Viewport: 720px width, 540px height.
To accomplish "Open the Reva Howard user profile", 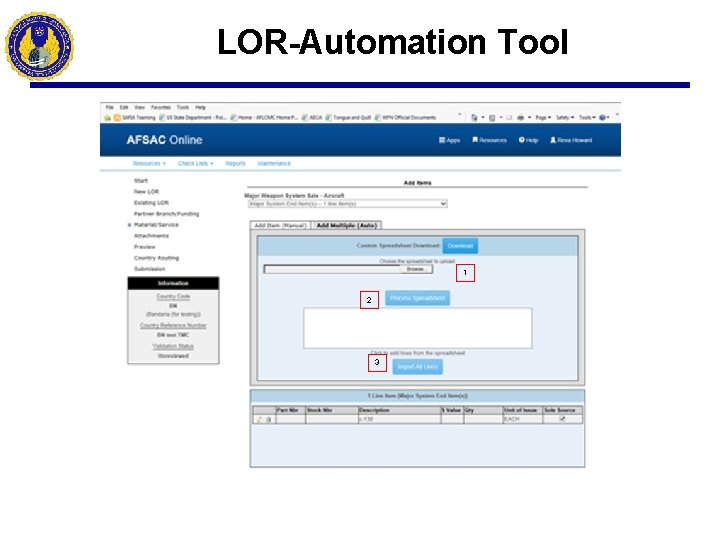I will coord(571,140).
